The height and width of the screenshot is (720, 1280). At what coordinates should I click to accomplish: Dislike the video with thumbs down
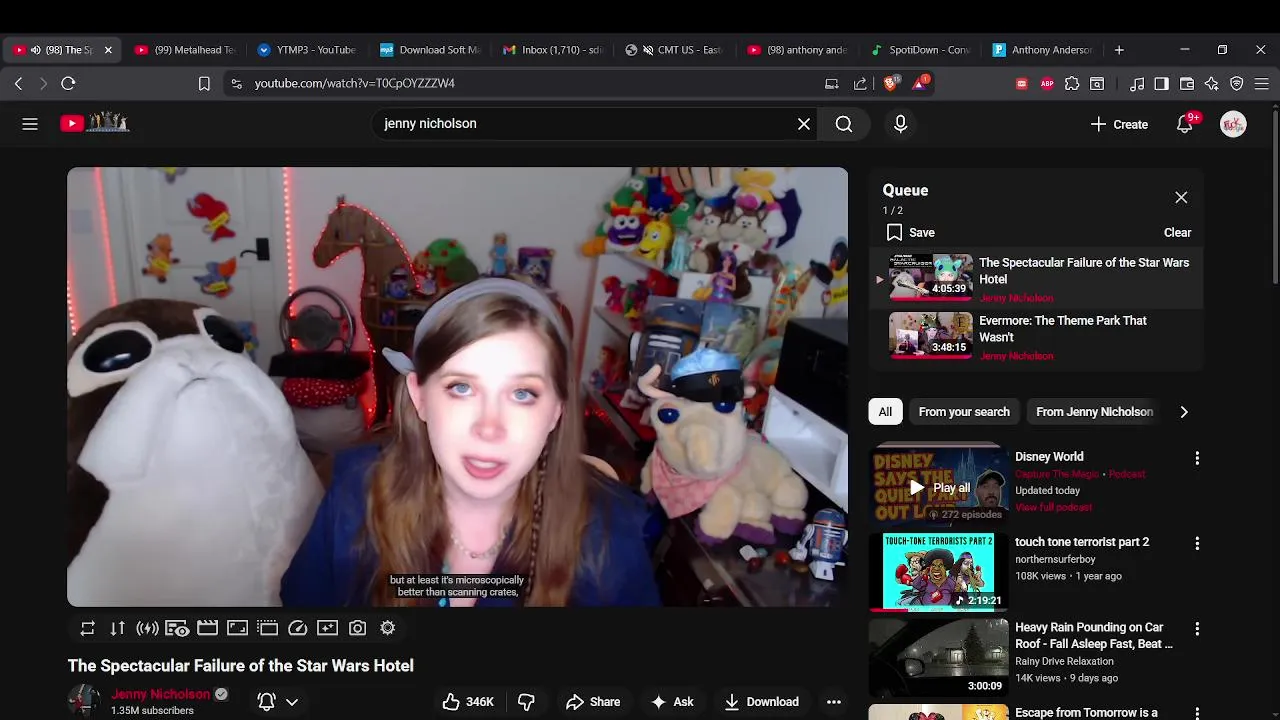(x=526, y=702)
